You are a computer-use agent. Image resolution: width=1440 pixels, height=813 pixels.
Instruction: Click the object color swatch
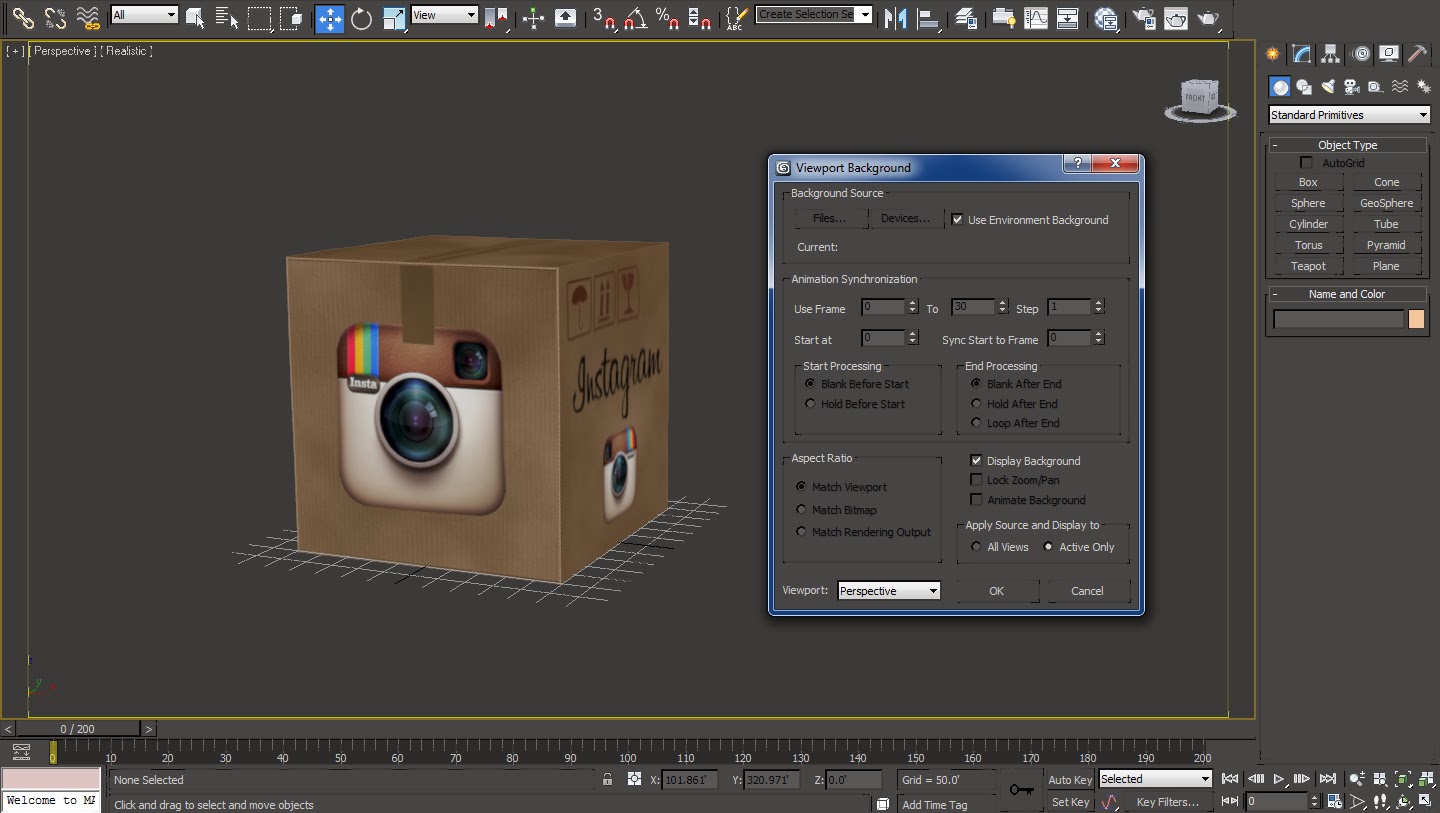1416,319
